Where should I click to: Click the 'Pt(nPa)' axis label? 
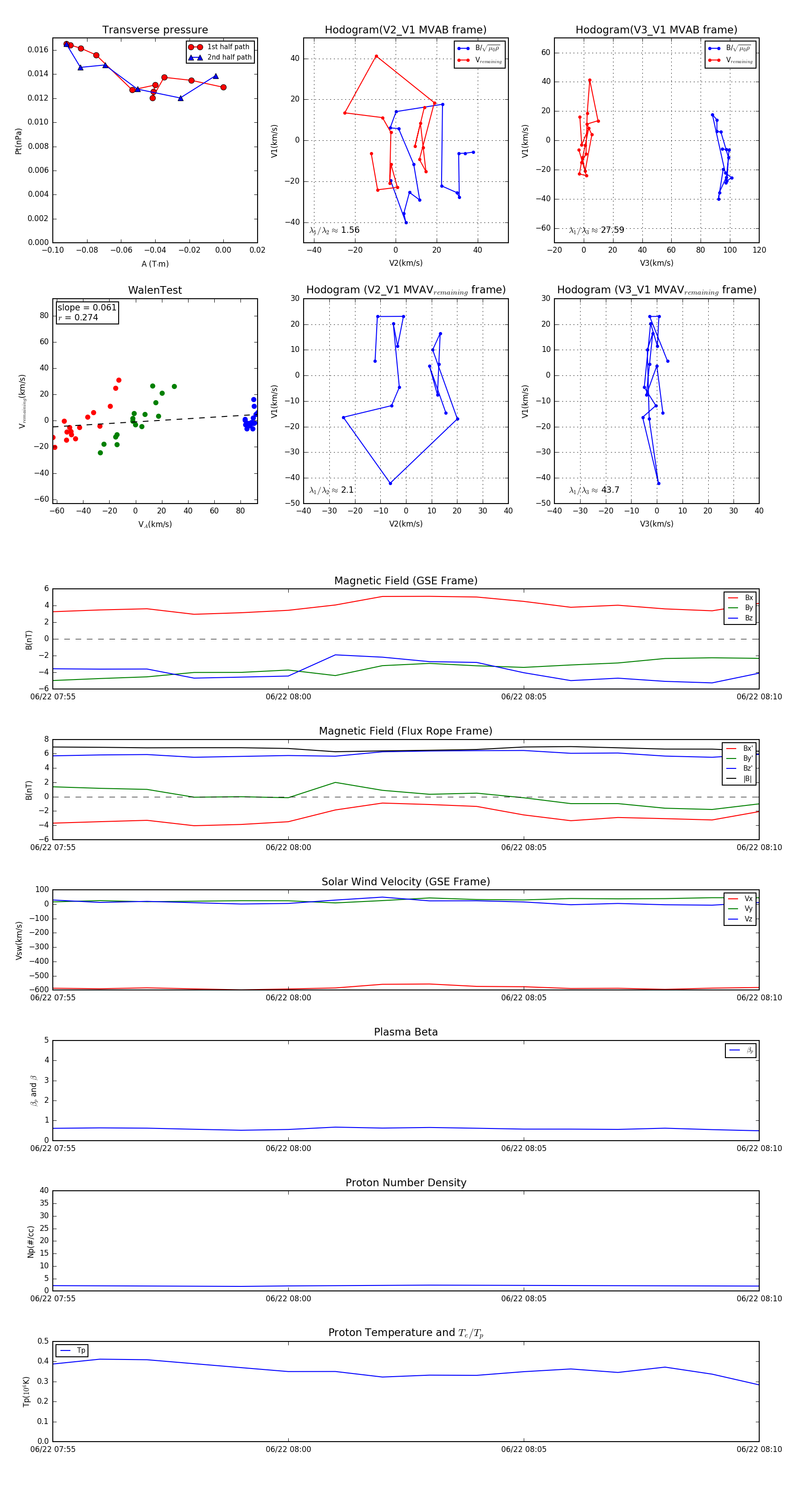(x=18, y=141)
